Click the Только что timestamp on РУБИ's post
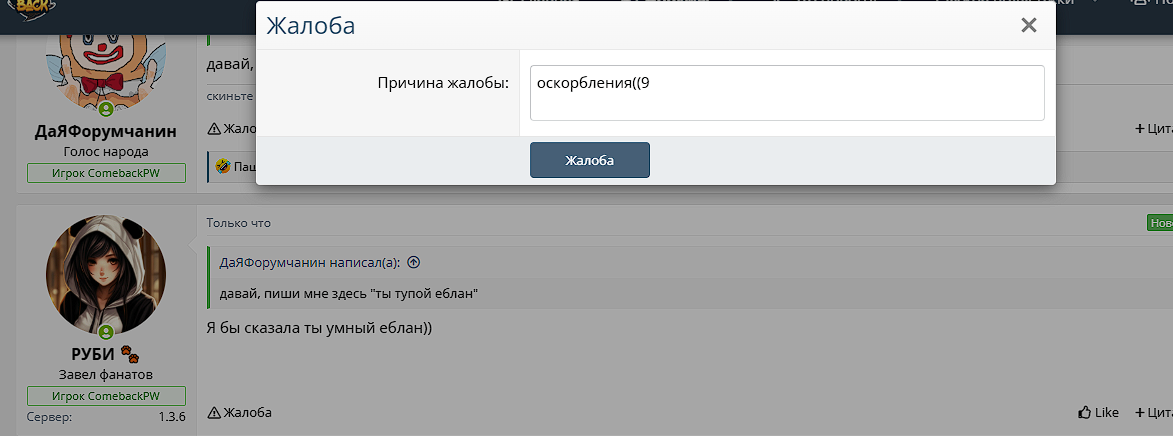Screen dimensions: 1173x436 click(x=238, y=223)
